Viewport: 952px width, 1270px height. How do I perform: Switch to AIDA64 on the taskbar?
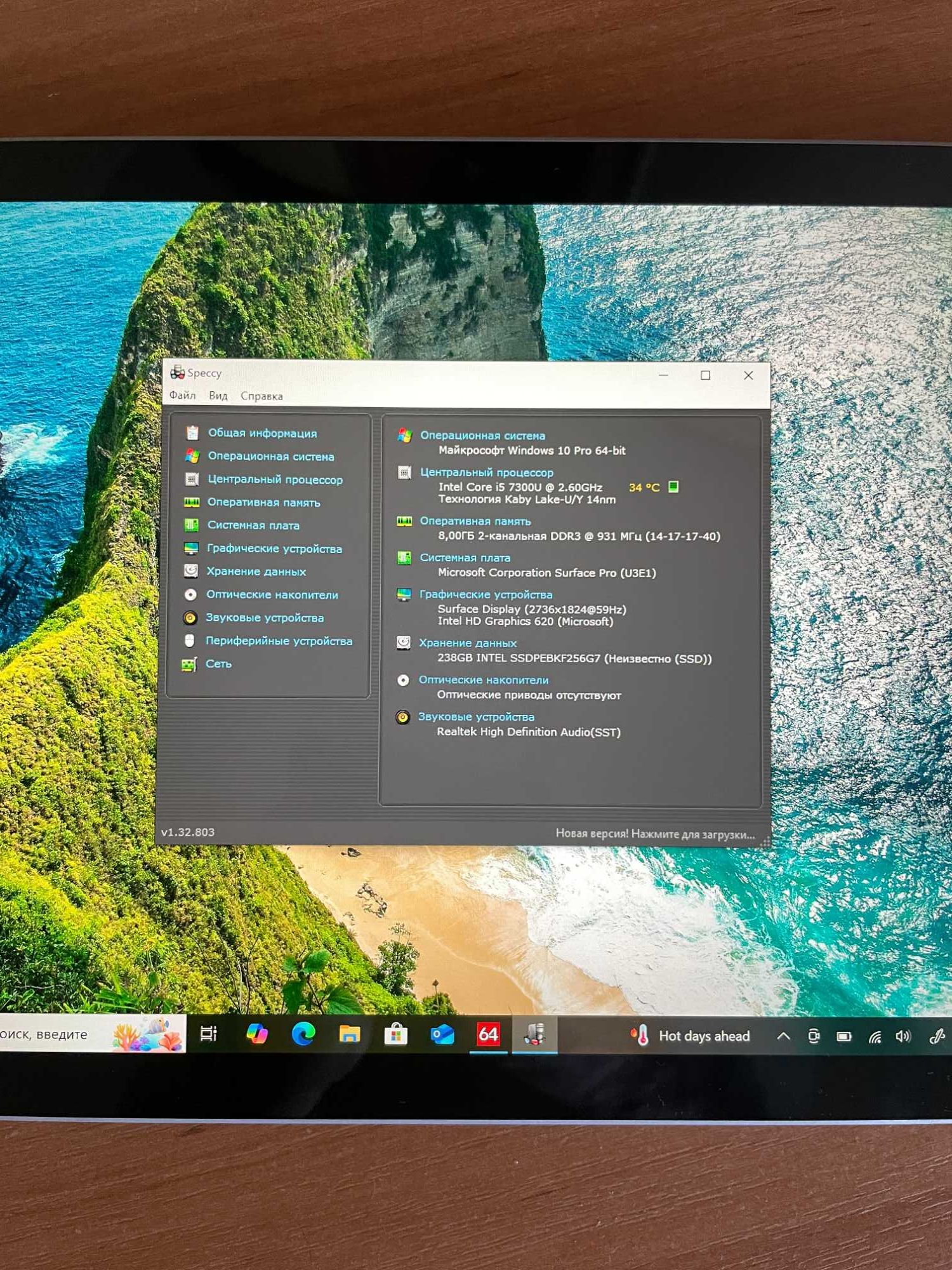click(x=488, y=1035)
